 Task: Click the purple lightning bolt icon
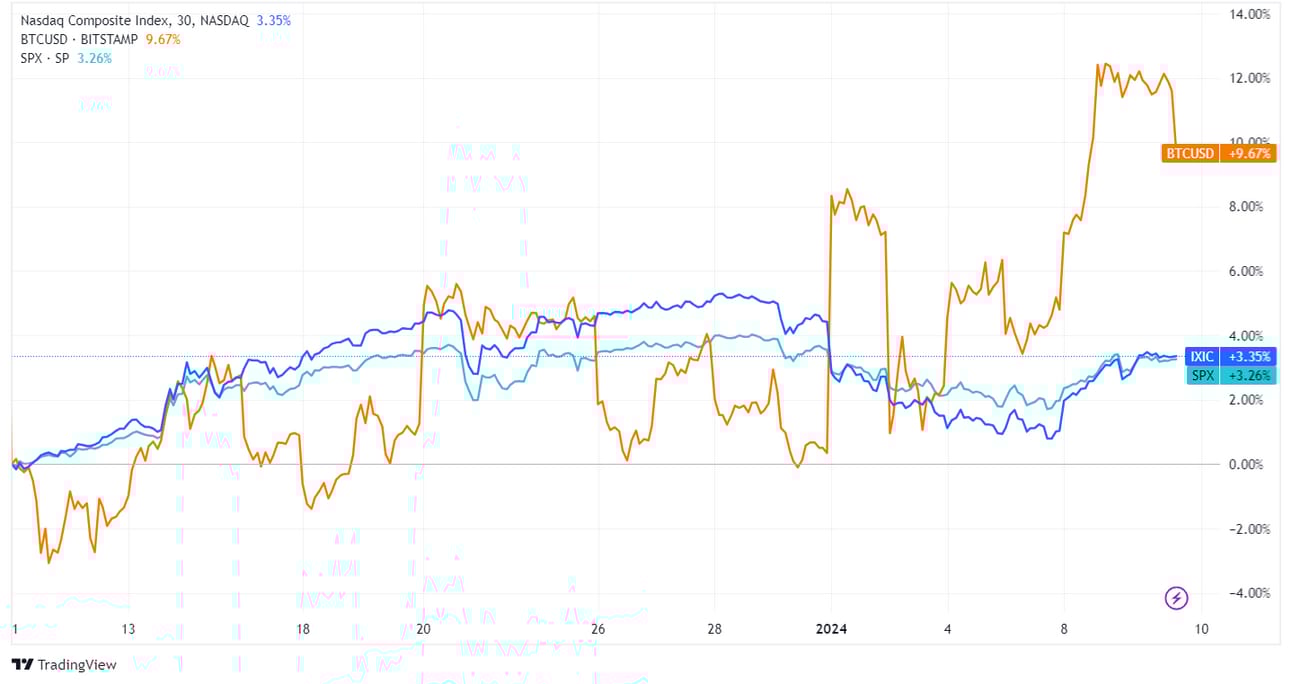[1177, 598]
